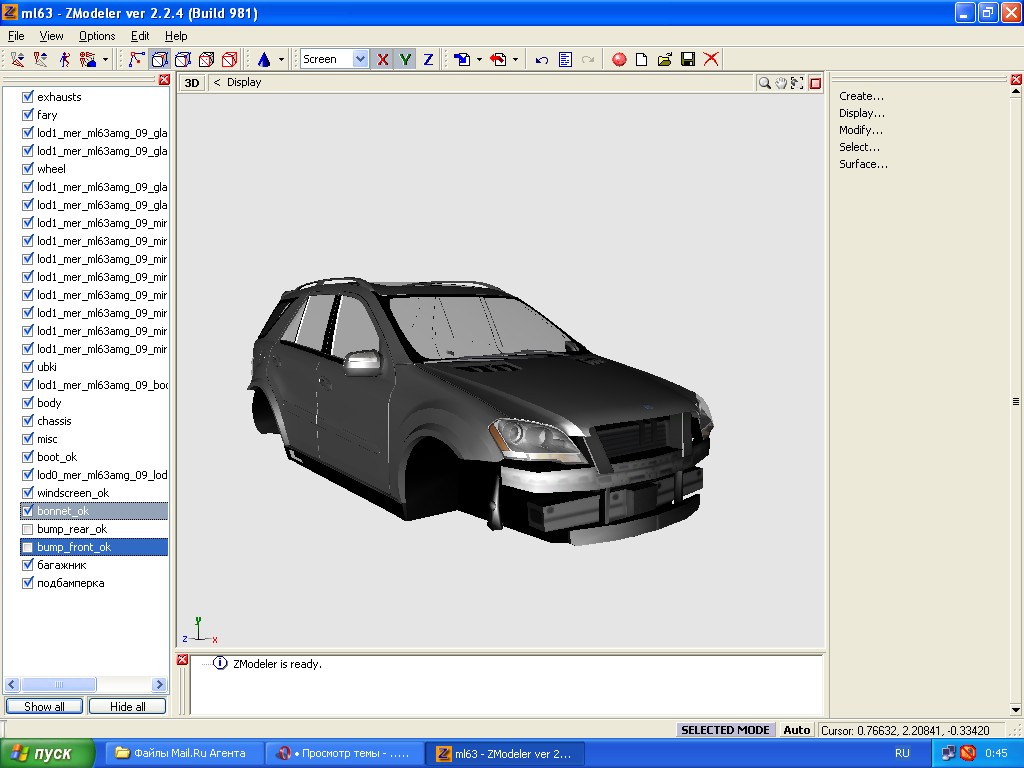The image size is (1024, 768).
Task: Switch to Edges level cube icon
Action: tap(159, 59)
